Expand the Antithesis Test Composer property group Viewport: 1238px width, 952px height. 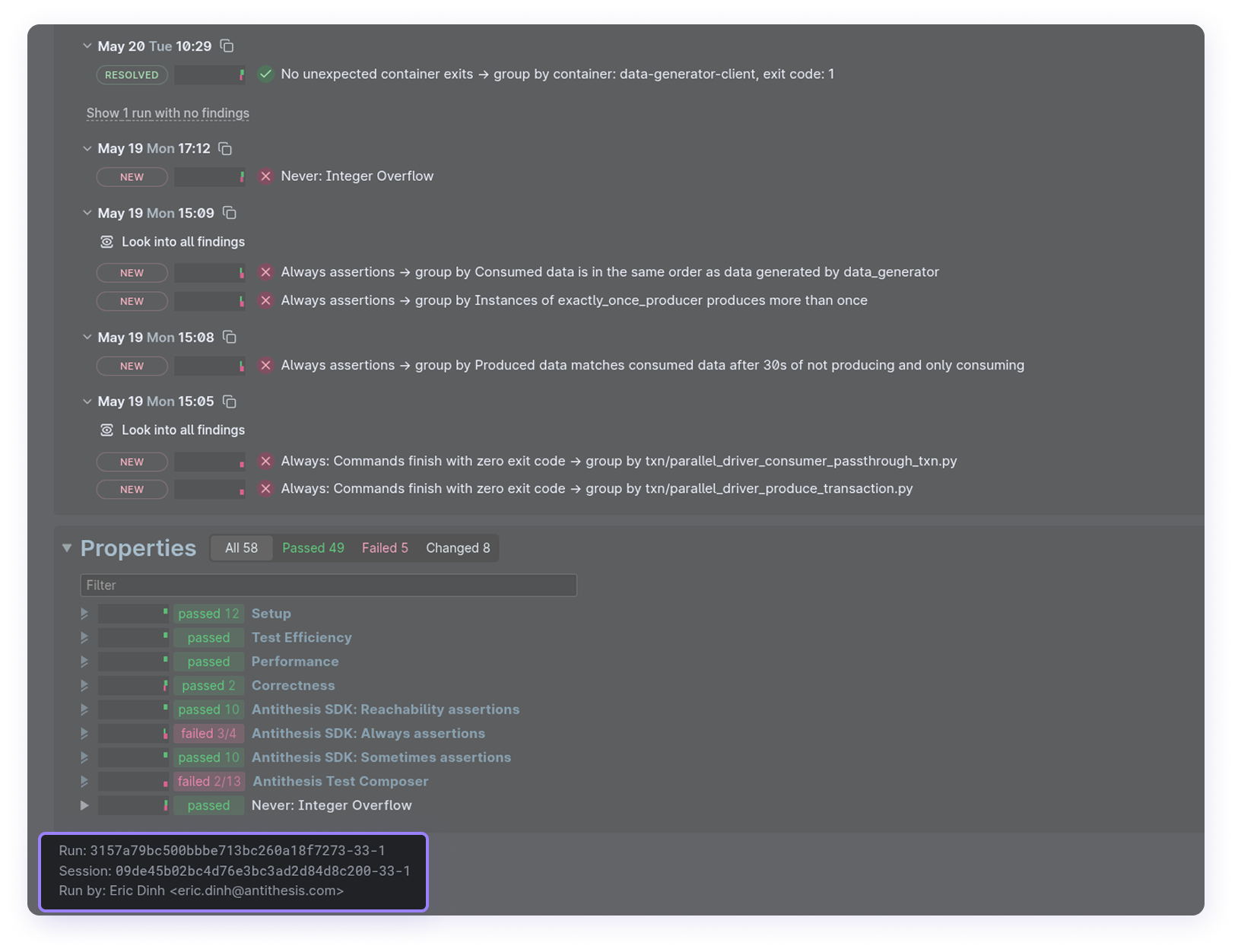tap(84, 781)
